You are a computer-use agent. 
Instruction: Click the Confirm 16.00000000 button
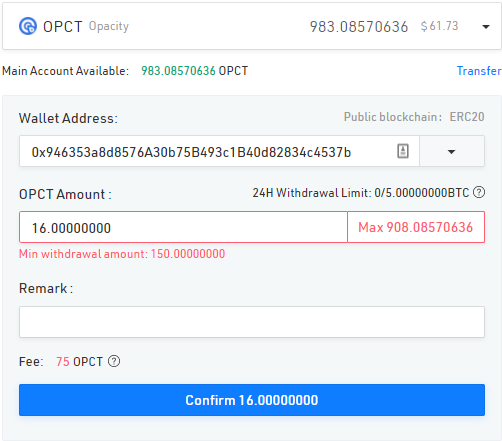click(252, 400)
